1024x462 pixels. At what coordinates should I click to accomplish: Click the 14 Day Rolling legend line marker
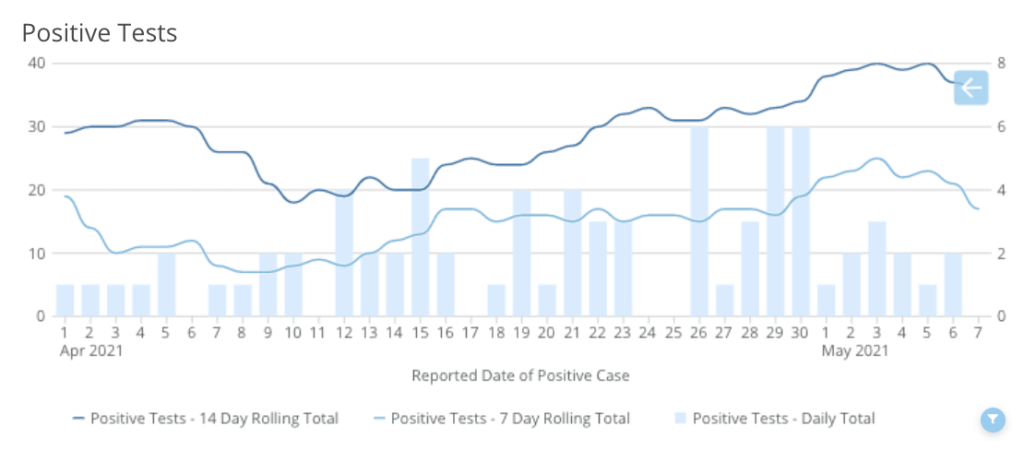click(x=77, y=419)
